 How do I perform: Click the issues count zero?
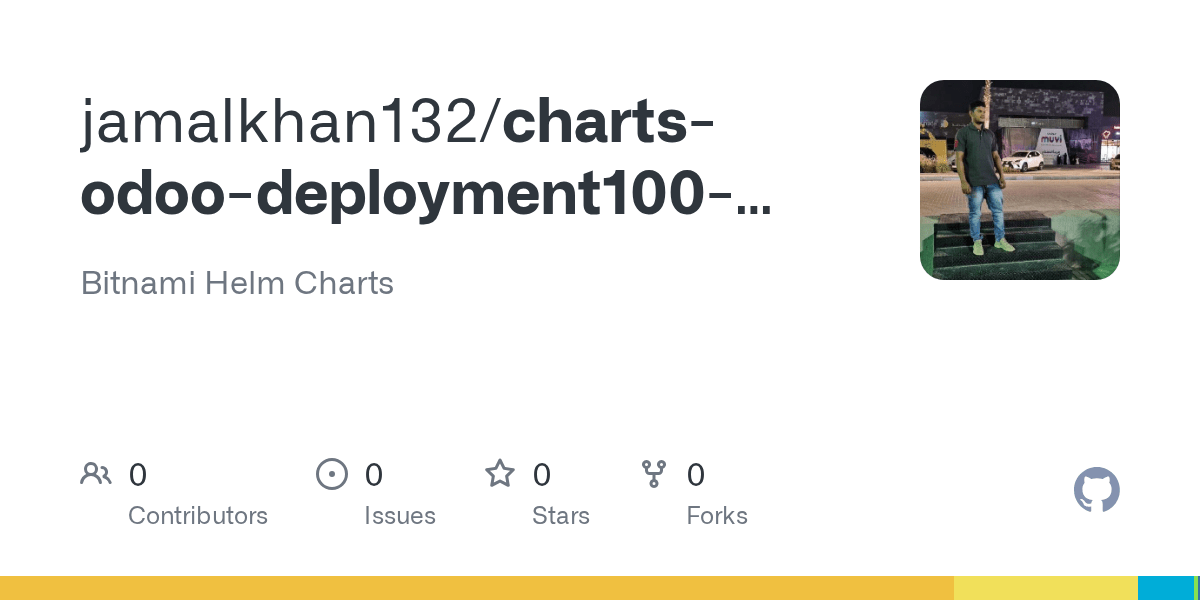374,475
